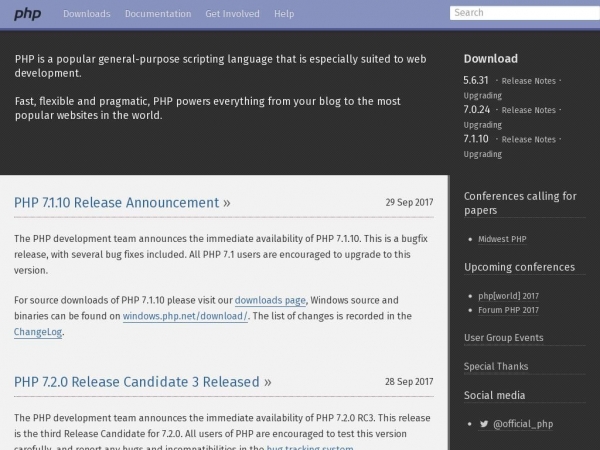Open Upgrading guide under 5.6.31
The width and height of the screenshot is (600, 450).
pos(483,96)
